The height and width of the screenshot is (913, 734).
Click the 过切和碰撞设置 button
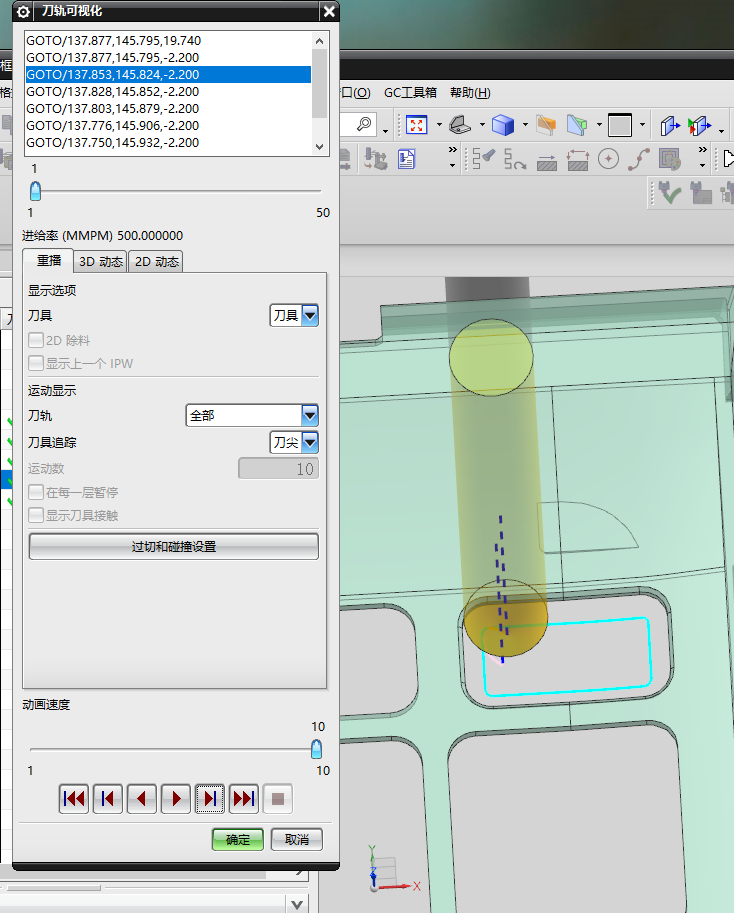pos(173,547)
